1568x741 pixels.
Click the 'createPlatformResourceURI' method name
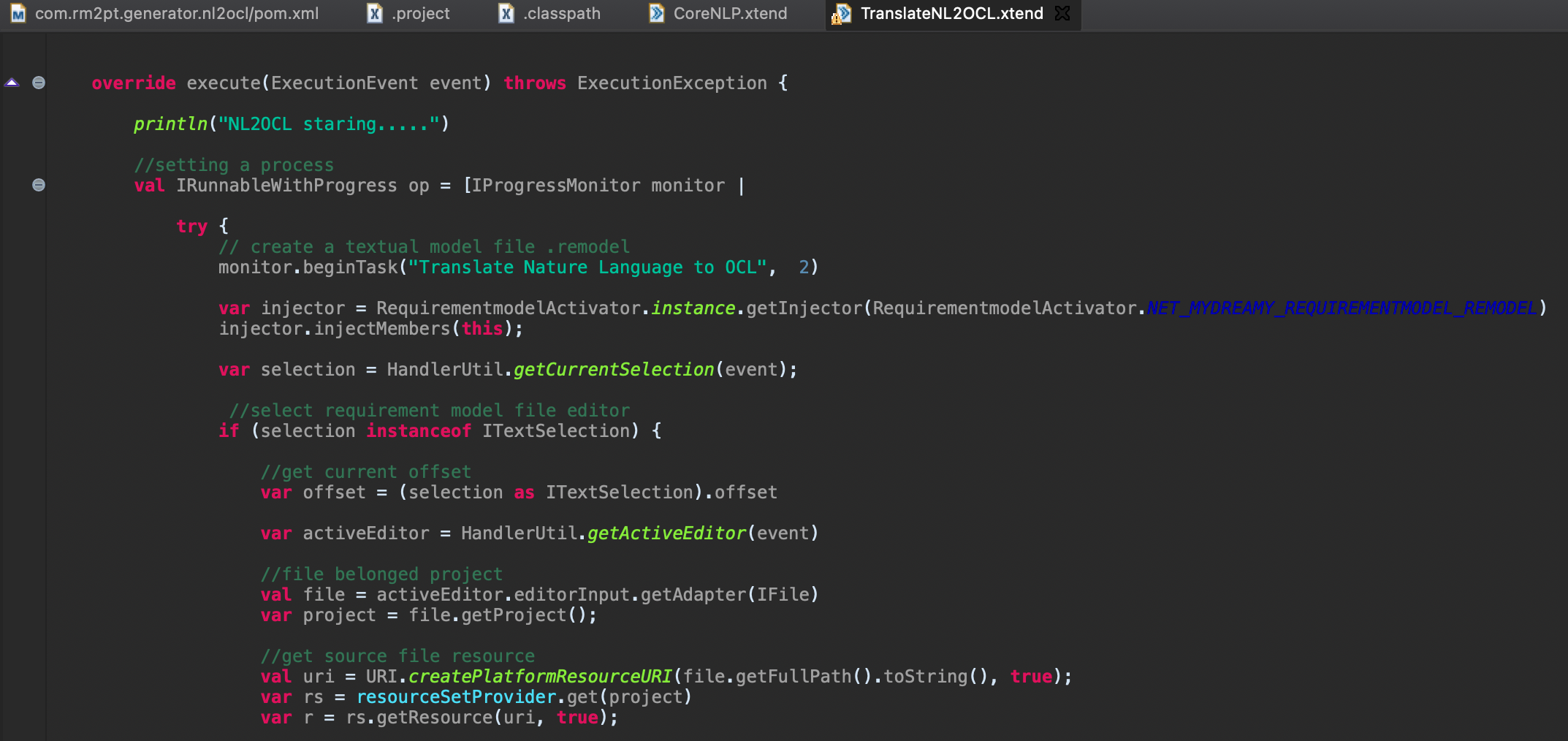point(540,677)
